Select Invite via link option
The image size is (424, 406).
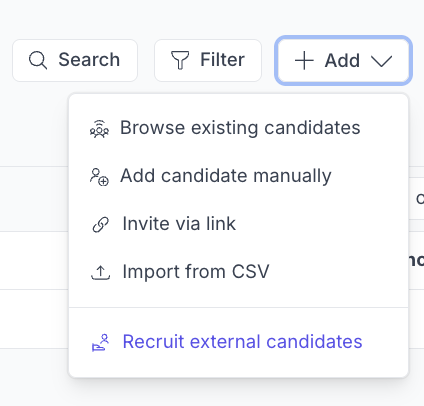point(238,224)
